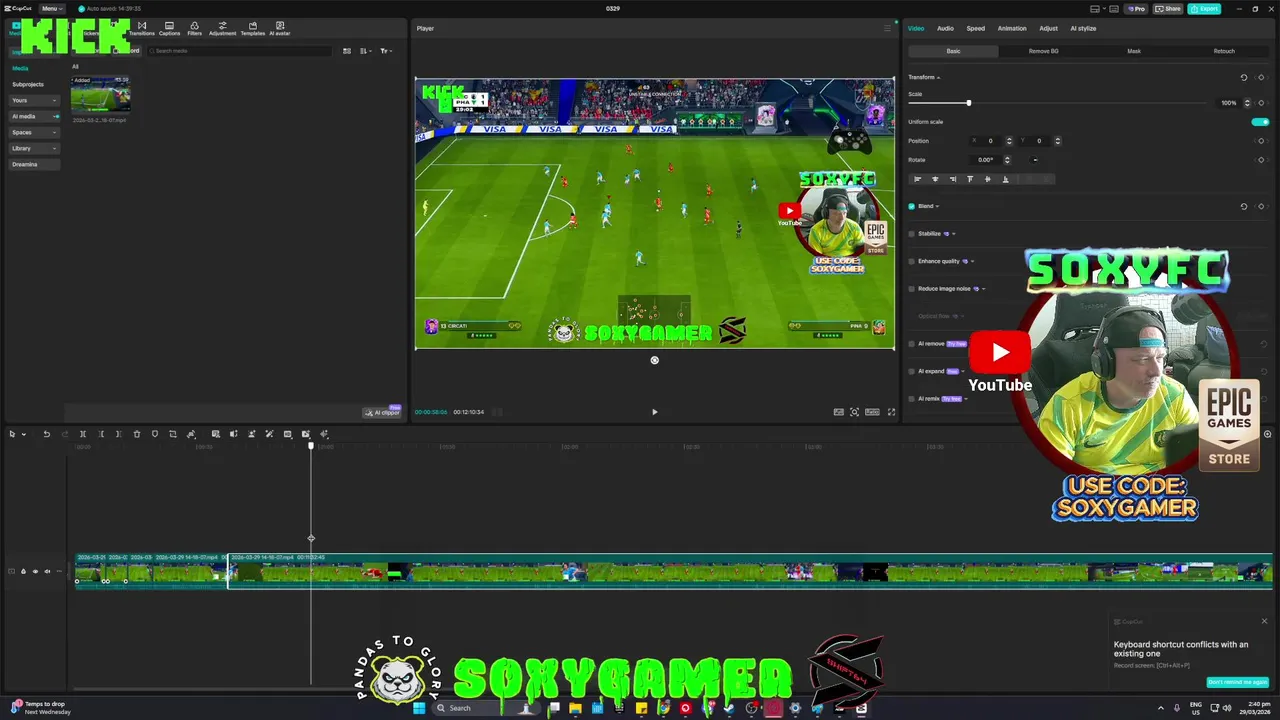
Task: Open the selection tool mode dropdown
Action: (x=23, y=434)
